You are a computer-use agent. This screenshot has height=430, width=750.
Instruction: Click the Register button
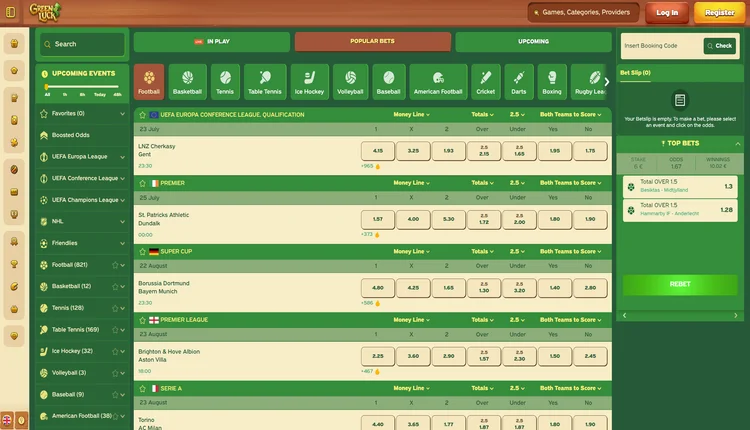point(719,13)
